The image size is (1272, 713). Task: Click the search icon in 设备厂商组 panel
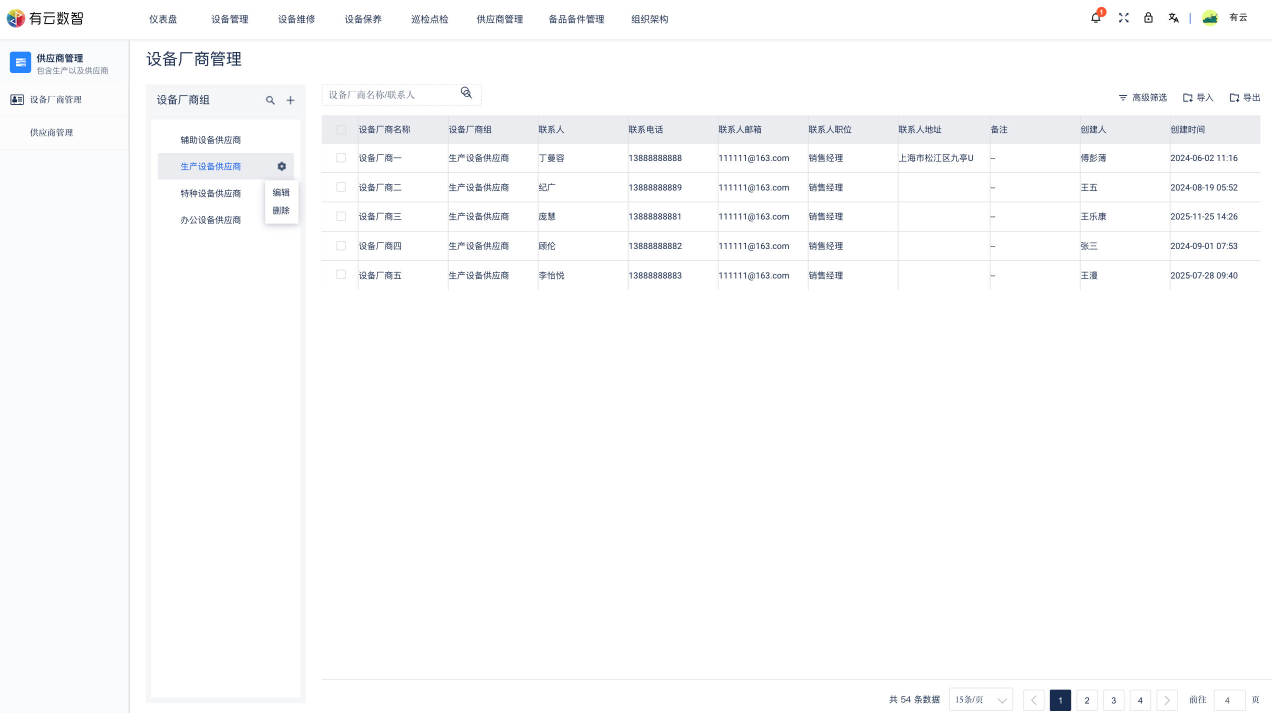click(270, 100)
